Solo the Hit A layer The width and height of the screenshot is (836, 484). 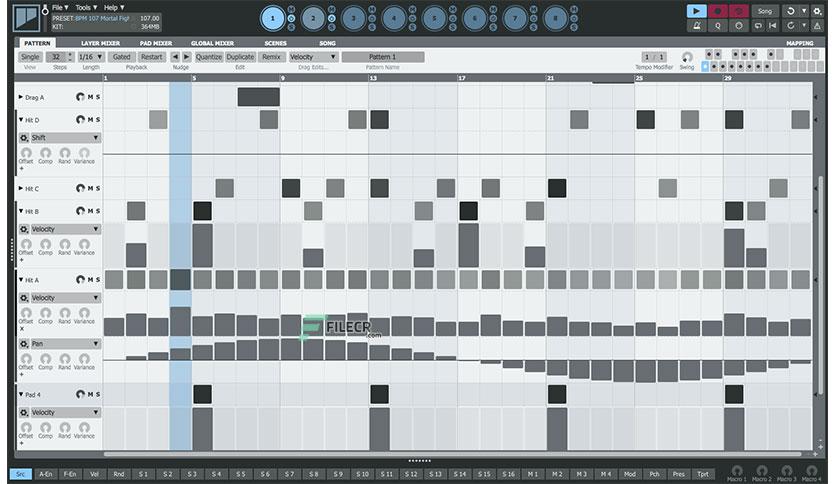(x=98, y=279)
